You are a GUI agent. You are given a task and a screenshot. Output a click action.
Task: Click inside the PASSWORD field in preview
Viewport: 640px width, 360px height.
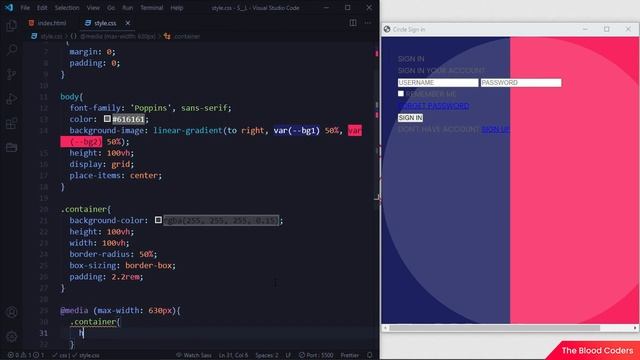[521, 82]
